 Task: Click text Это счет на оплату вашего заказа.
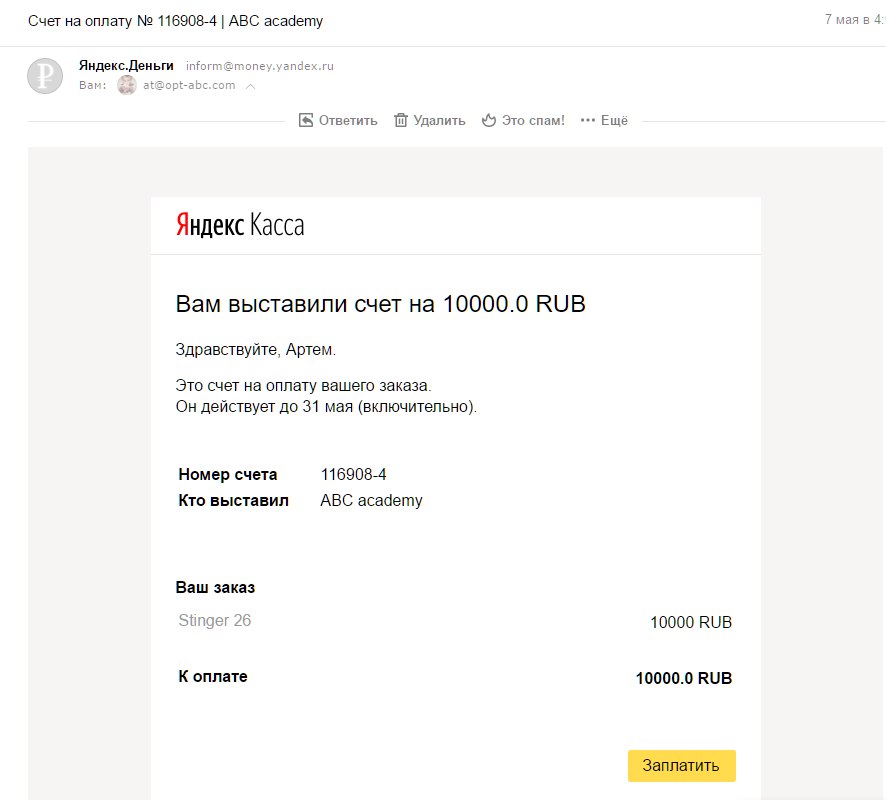303,386
